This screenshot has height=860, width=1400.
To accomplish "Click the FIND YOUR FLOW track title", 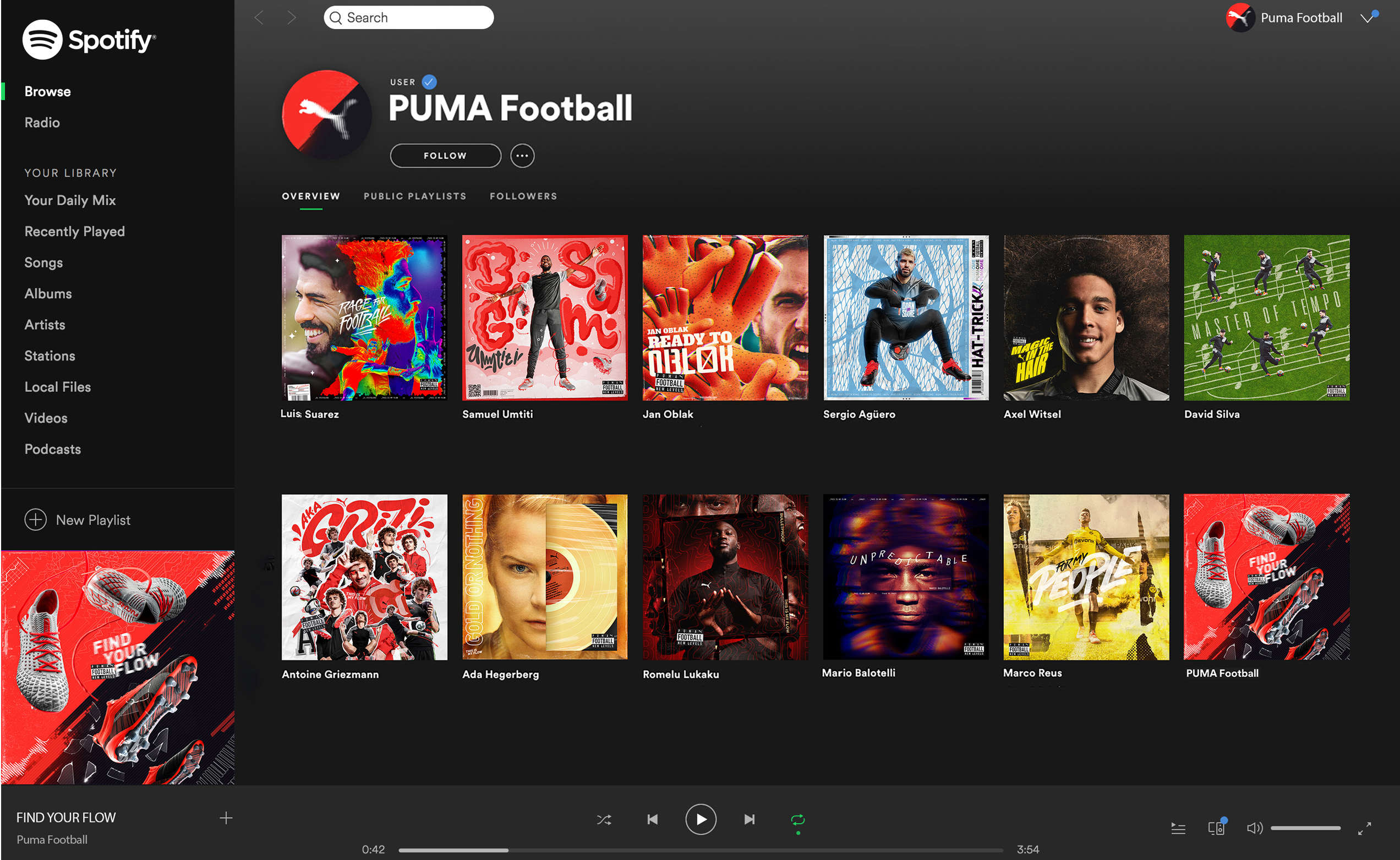I will coord(65,817).
